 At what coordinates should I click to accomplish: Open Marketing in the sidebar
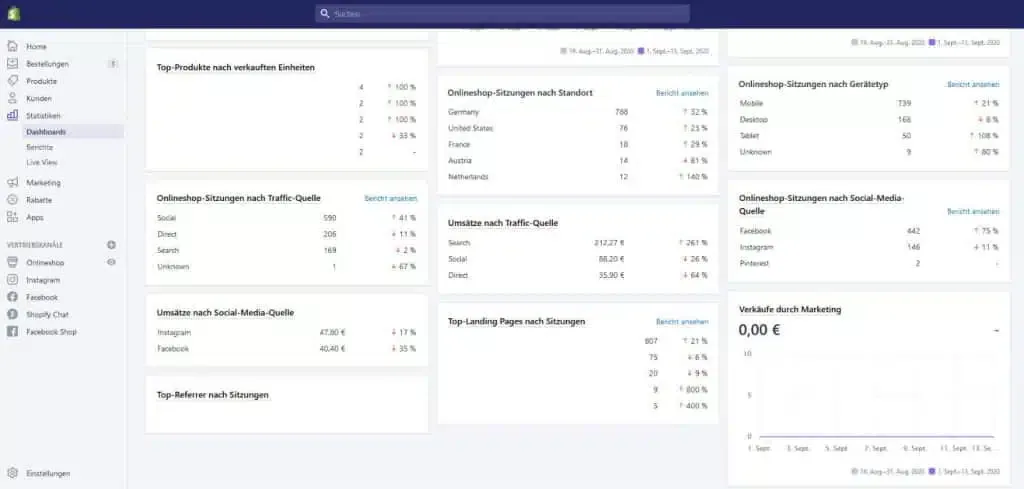[x=43, y=183]
